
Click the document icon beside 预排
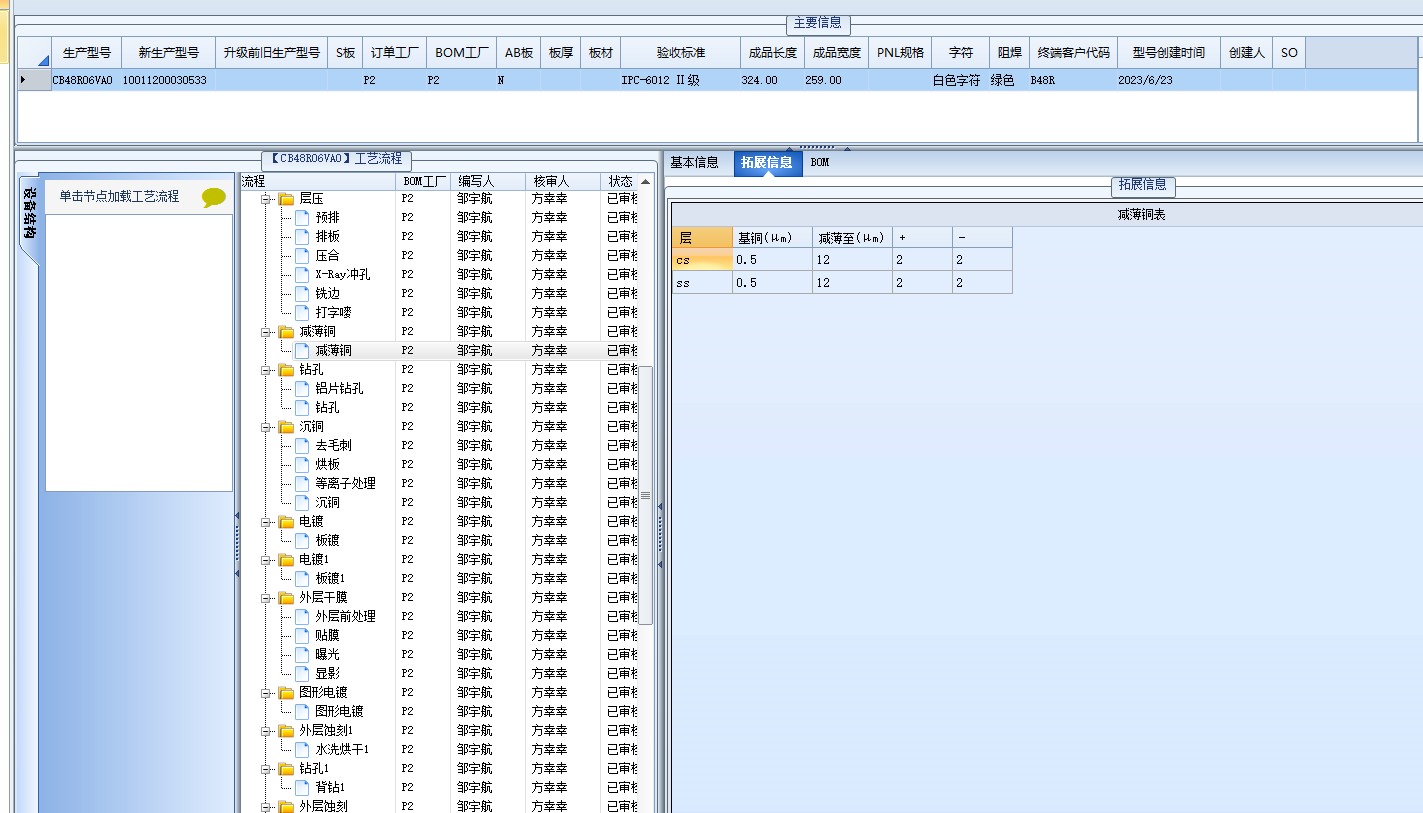click(x=302, y=217)
